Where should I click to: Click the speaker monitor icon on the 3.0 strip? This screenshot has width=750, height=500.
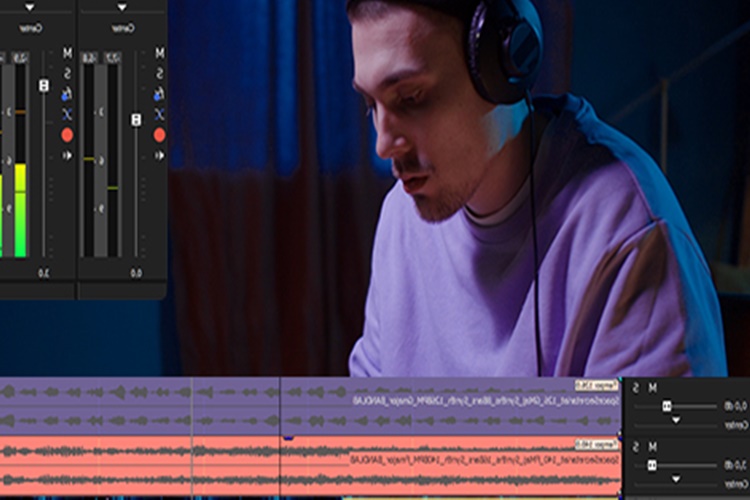coord(67,156)
